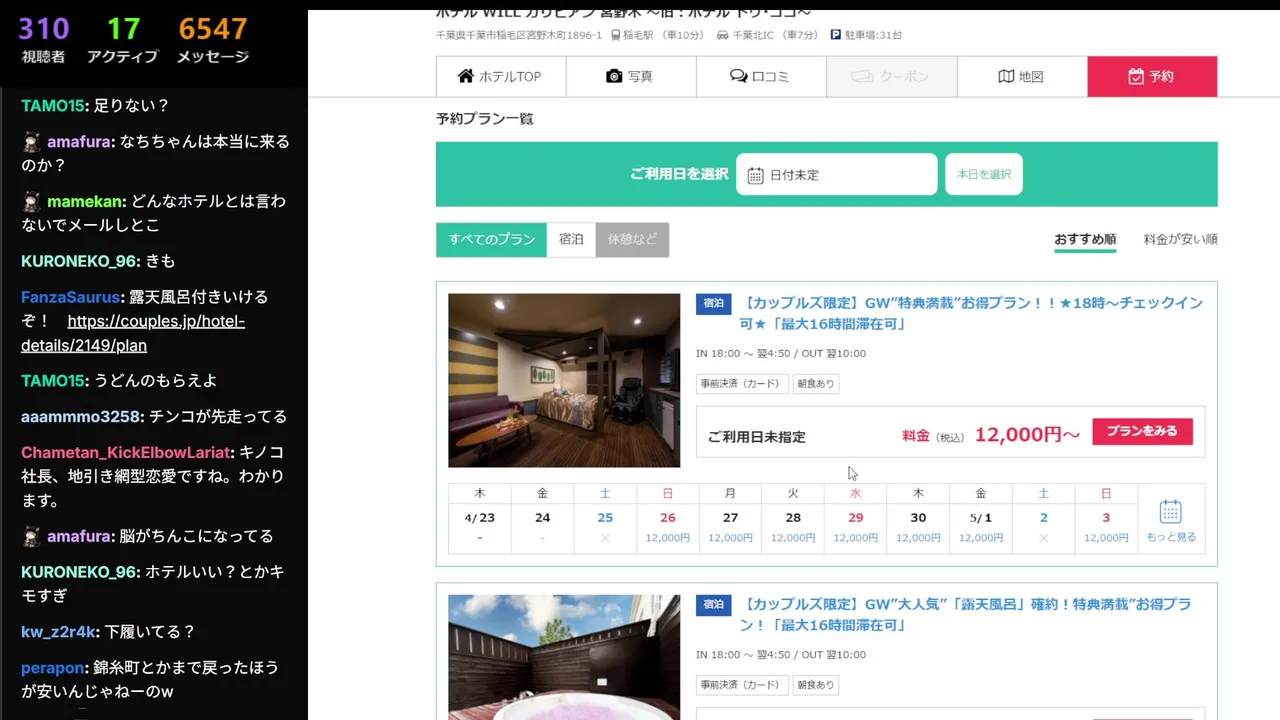Click the 事前決済（カード） tag of first plan
The height and width of the screenshot is (720, 1280).
(742, 384)
